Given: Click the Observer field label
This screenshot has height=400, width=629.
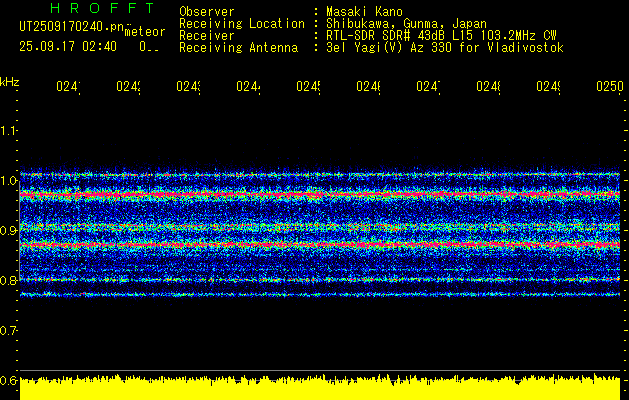Looking at the screenshot, I should (207, 11).
